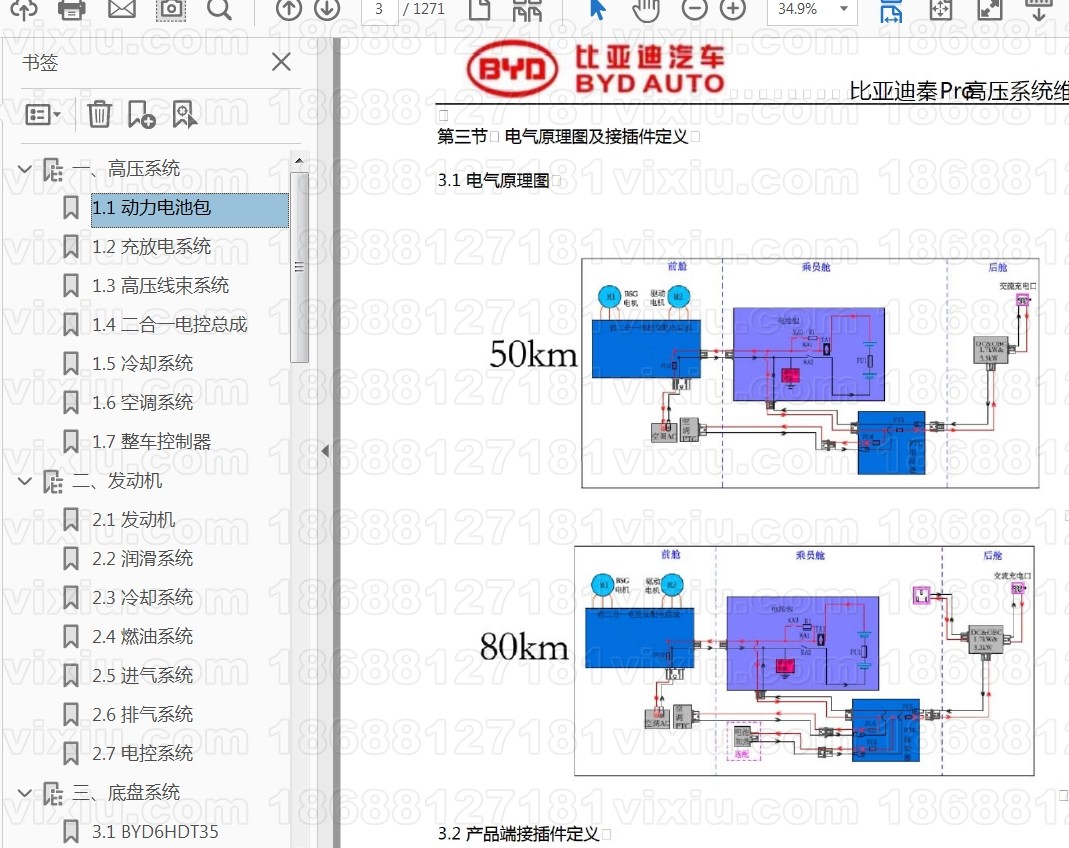Collapse the 二、发动机 bookmark group
1069x848 pixels.
tap(25, 481)
